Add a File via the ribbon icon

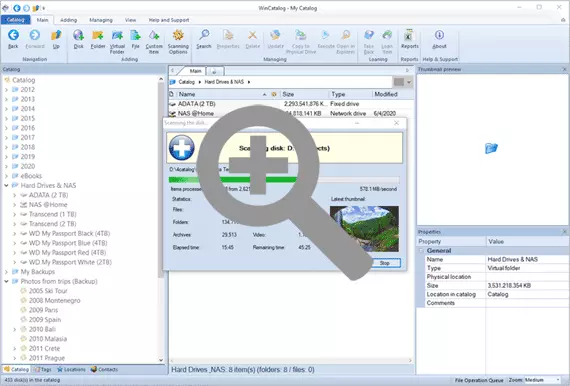(x=135, y=35)
